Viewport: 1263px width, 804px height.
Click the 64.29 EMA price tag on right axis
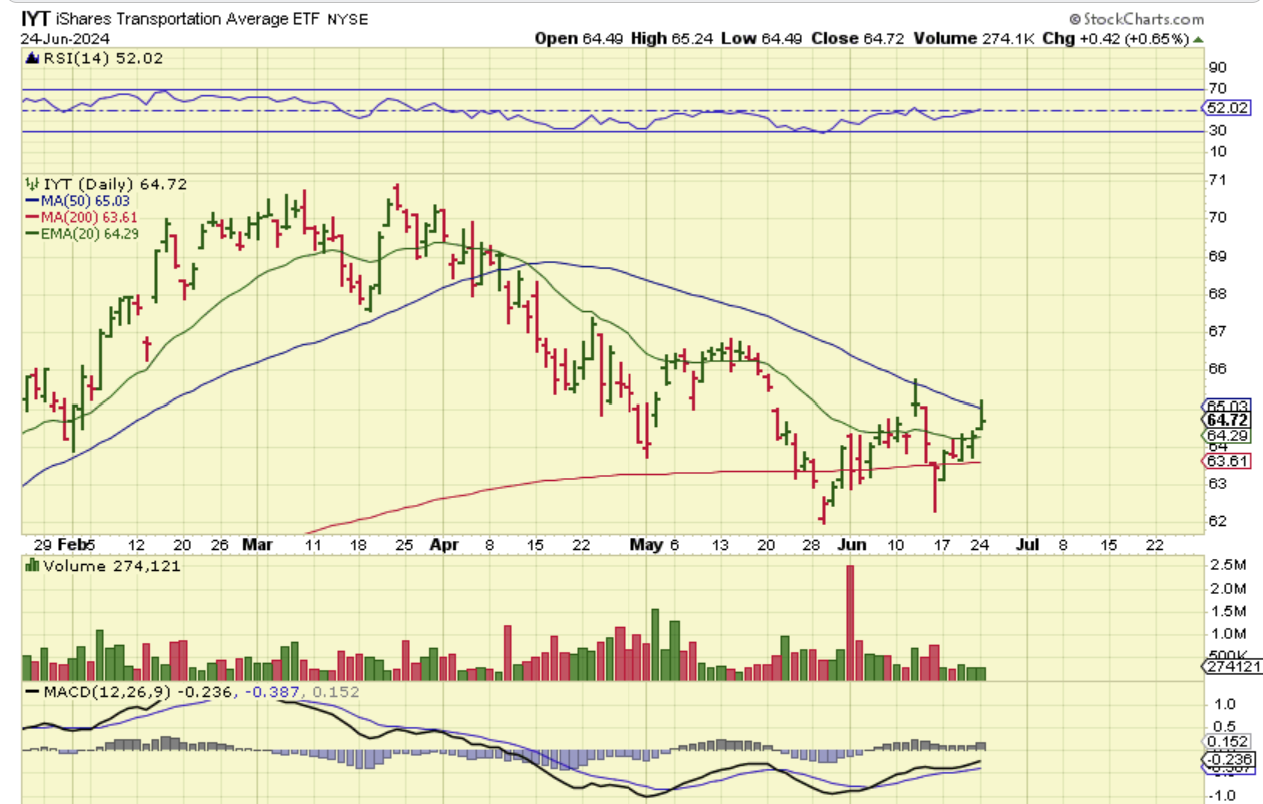1225,436
